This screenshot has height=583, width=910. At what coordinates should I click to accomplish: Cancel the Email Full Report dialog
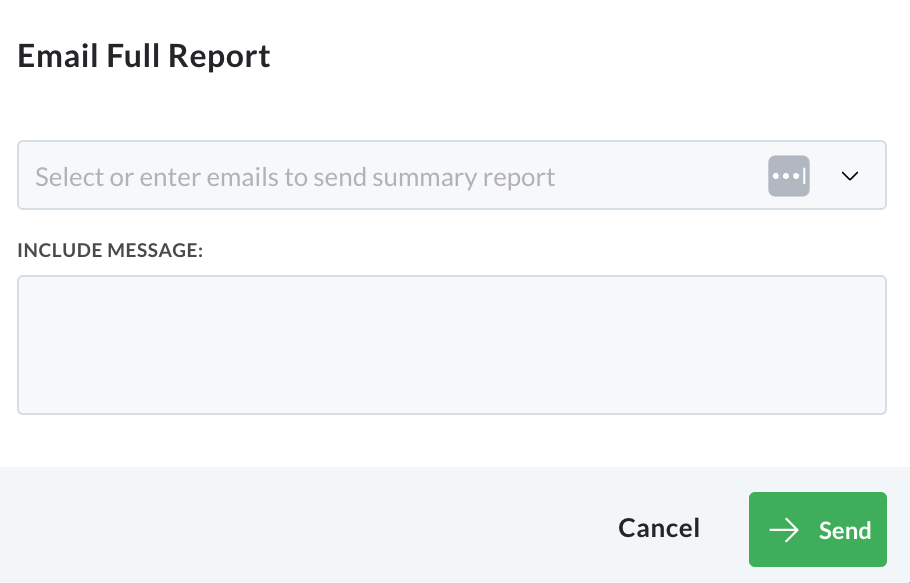pyautogui.click(x=659, y=528)
